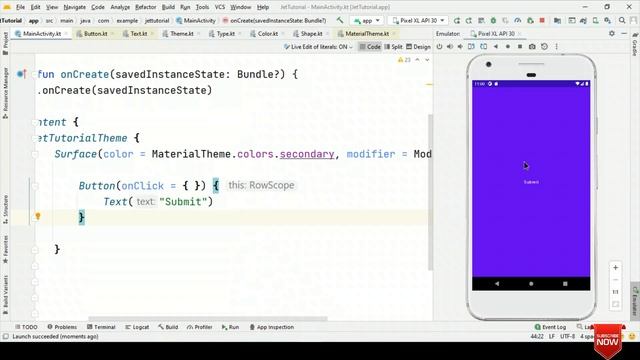Click the Submit button on the emulator
The width and height of the screenshot is (640, 360).
click(531, 182)
